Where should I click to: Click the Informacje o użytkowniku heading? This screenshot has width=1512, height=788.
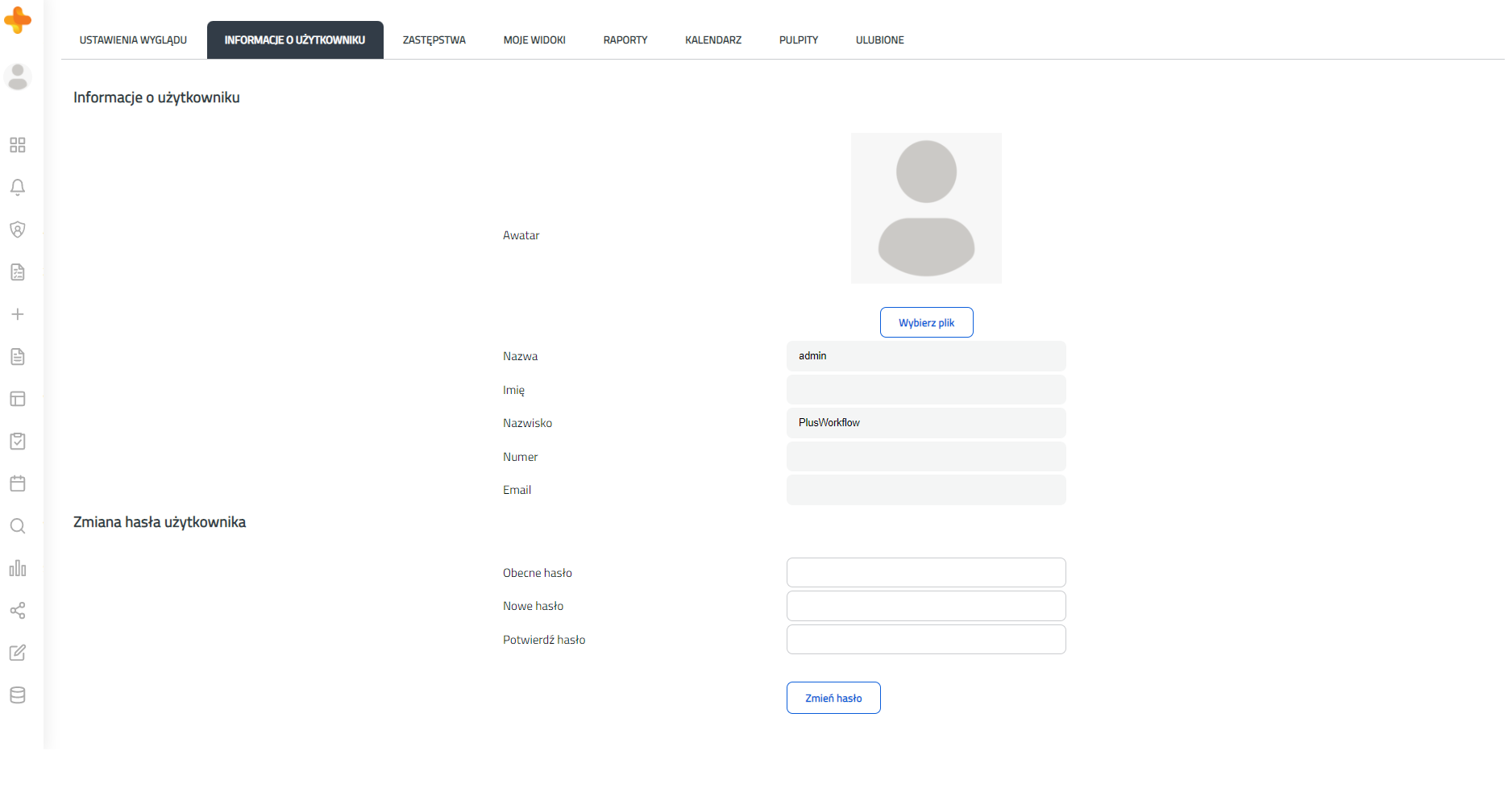tap(156, 97)
